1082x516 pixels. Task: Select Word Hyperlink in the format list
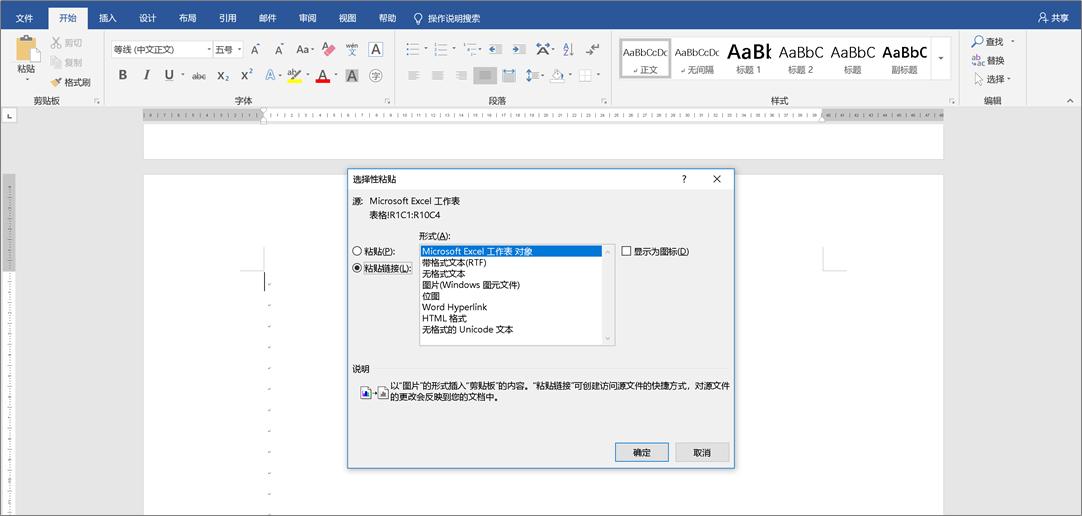tap(454, 307)
